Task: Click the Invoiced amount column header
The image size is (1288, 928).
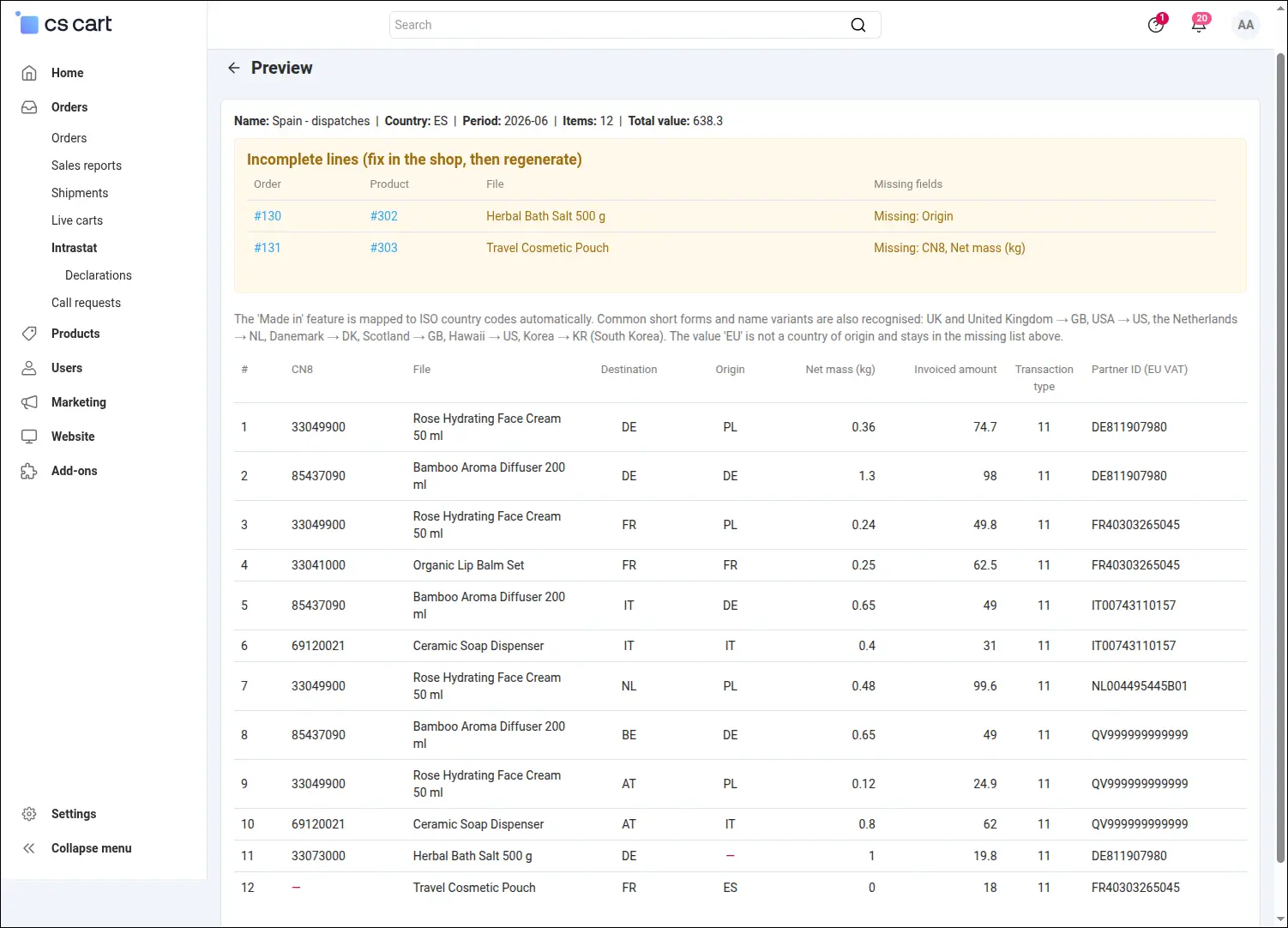Action: click(955, 370)
